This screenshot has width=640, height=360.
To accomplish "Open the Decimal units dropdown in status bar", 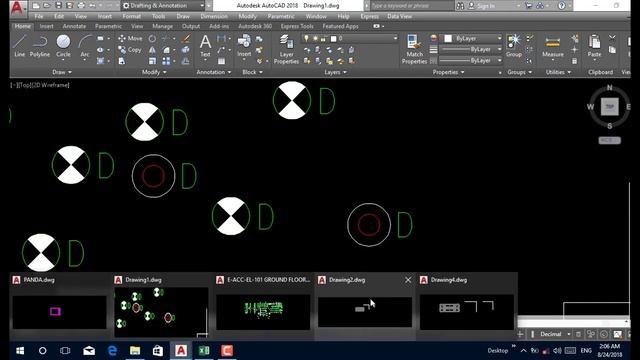I will (x=555, y=334).
